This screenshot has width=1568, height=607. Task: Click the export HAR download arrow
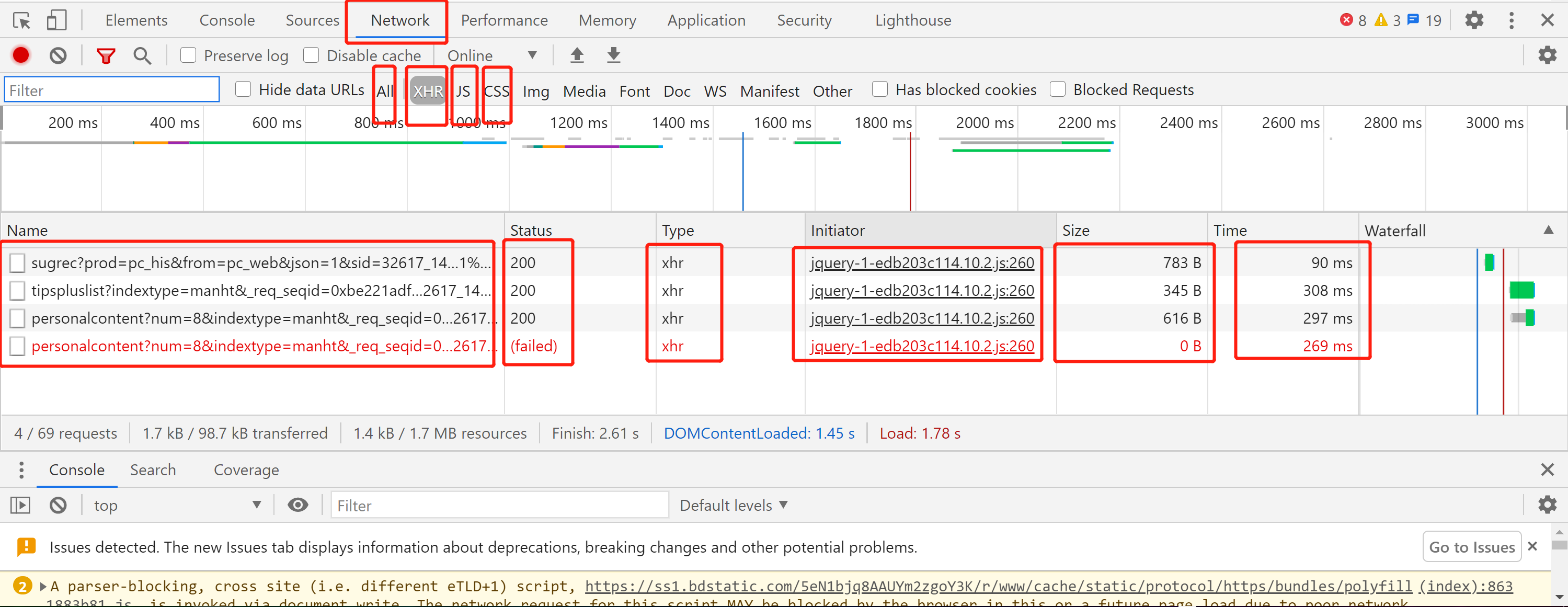(x=614, y=55)
